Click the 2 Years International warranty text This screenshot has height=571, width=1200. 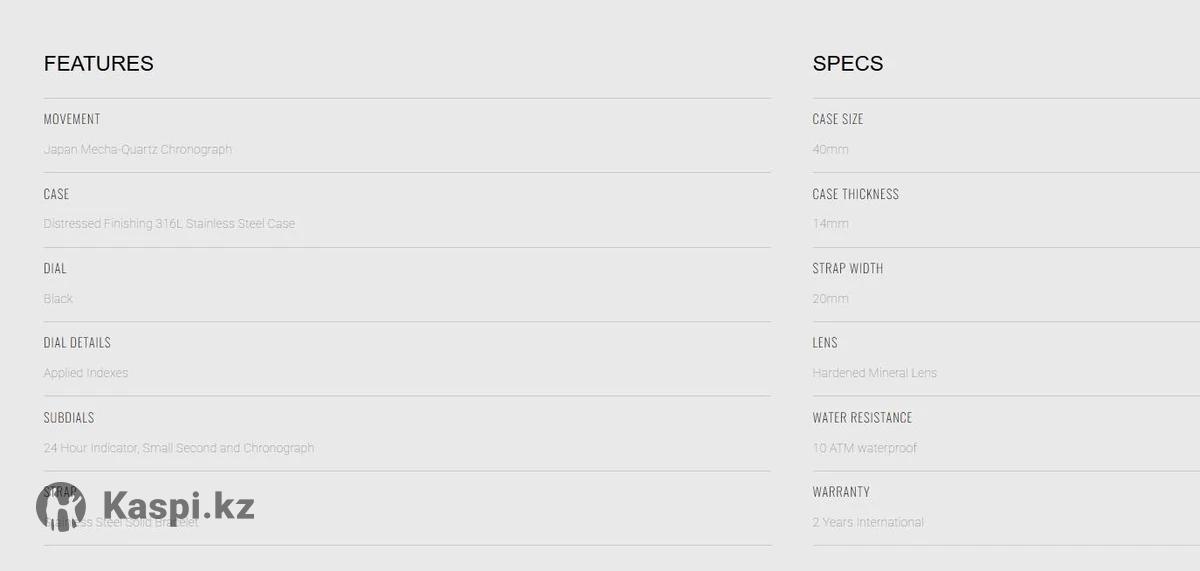click(868, 522)
